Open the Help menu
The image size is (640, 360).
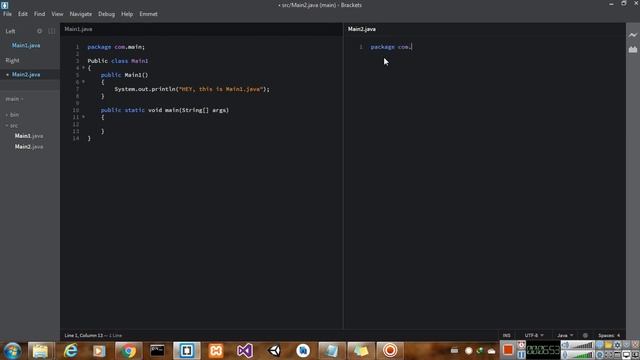[127, 14]
